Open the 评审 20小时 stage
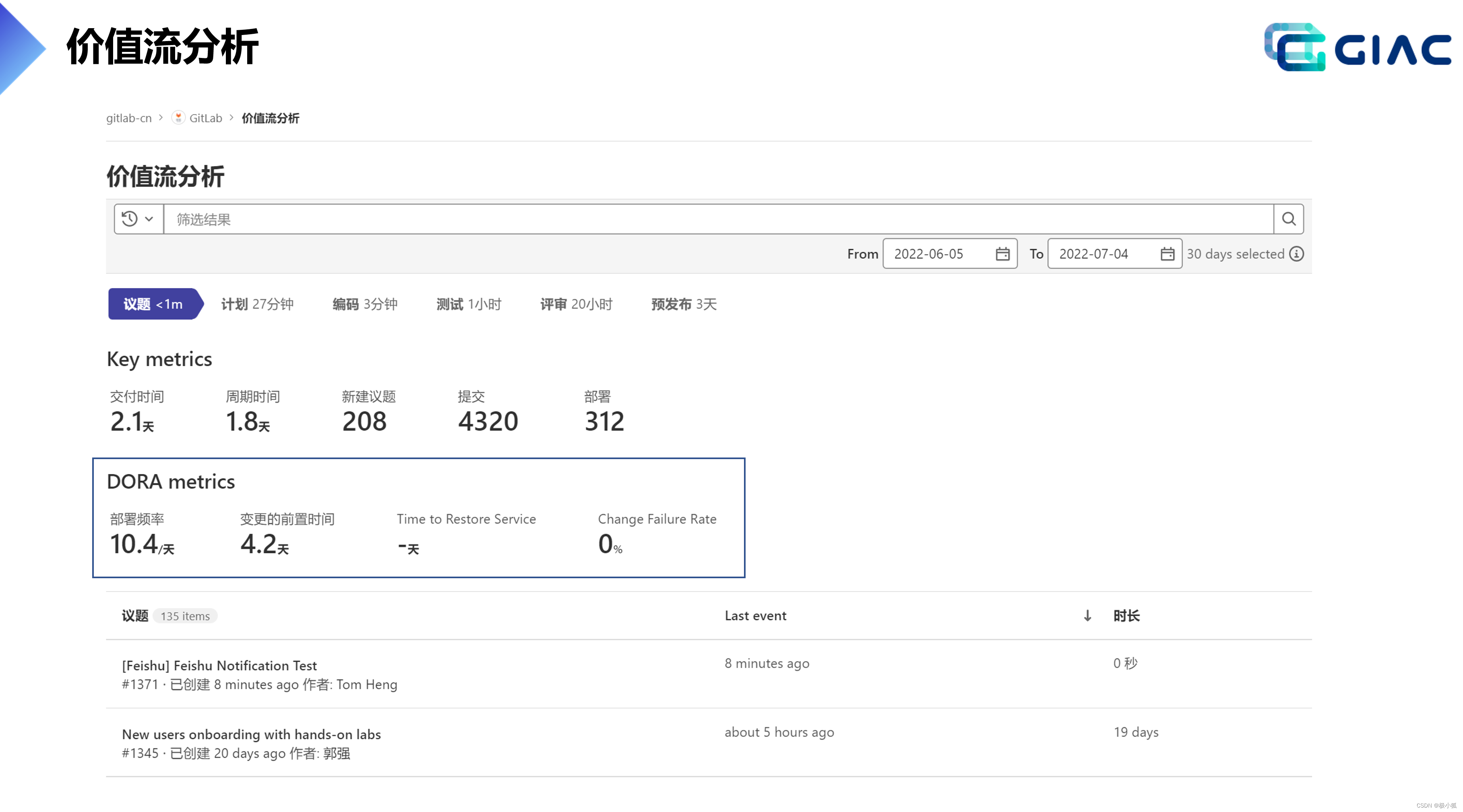1463x812 pixels. pyautogui.click(x=576, y=304)
